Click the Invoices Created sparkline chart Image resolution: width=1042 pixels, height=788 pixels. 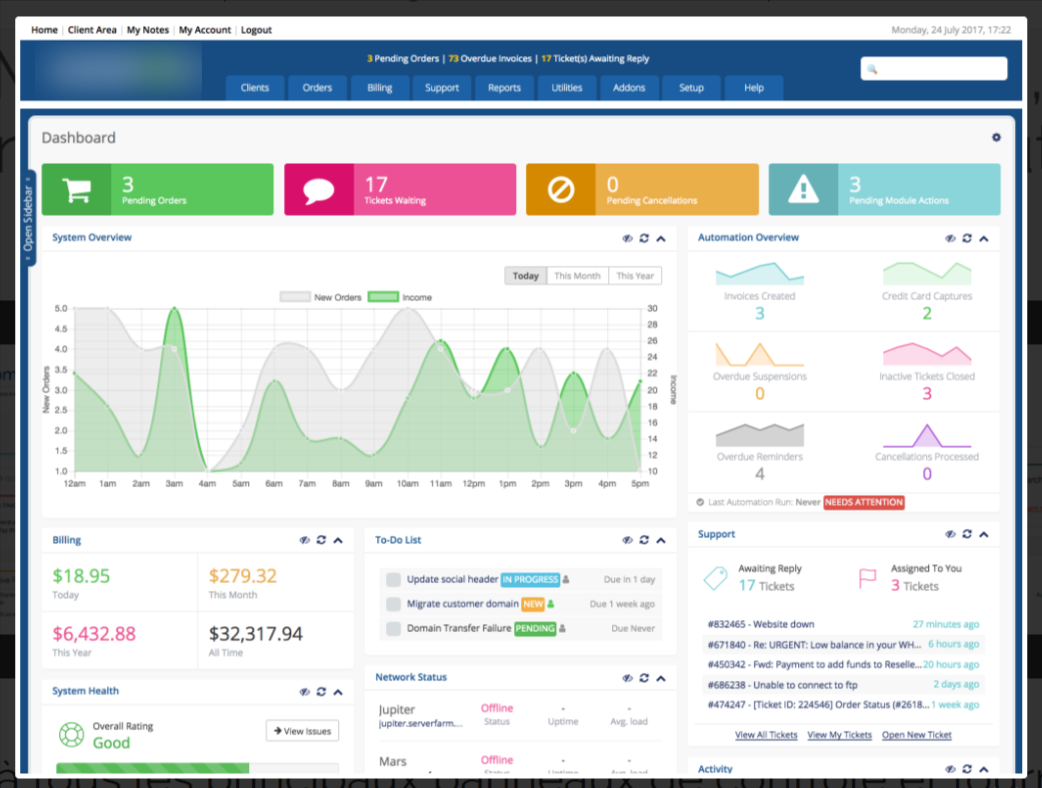click(760, 274)
